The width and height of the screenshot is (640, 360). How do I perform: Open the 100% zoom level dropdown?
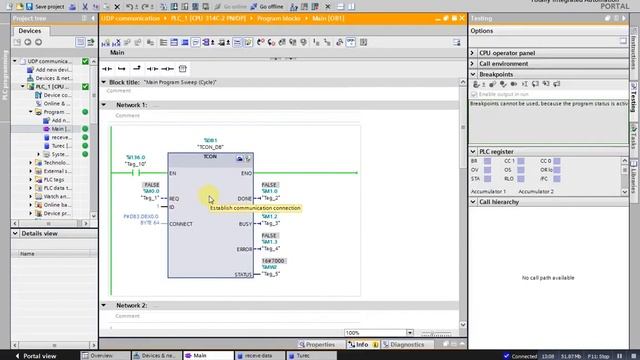[x=409, y=333]
